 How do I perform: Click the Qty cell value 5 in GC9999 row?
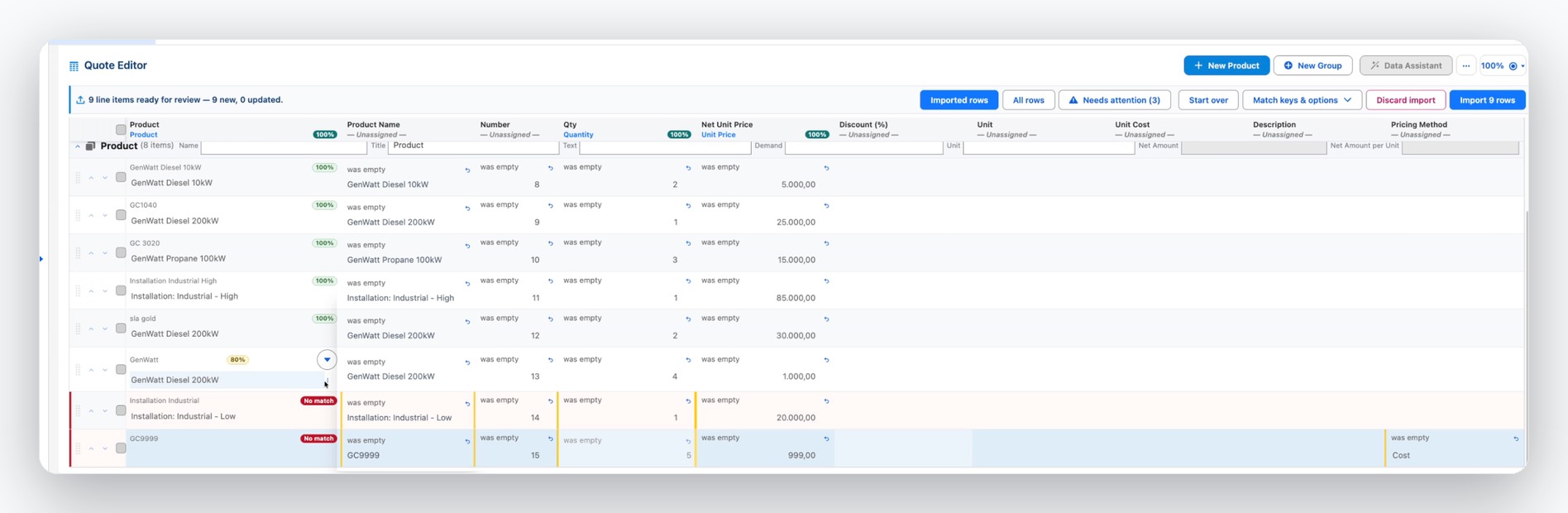(688, 455)
